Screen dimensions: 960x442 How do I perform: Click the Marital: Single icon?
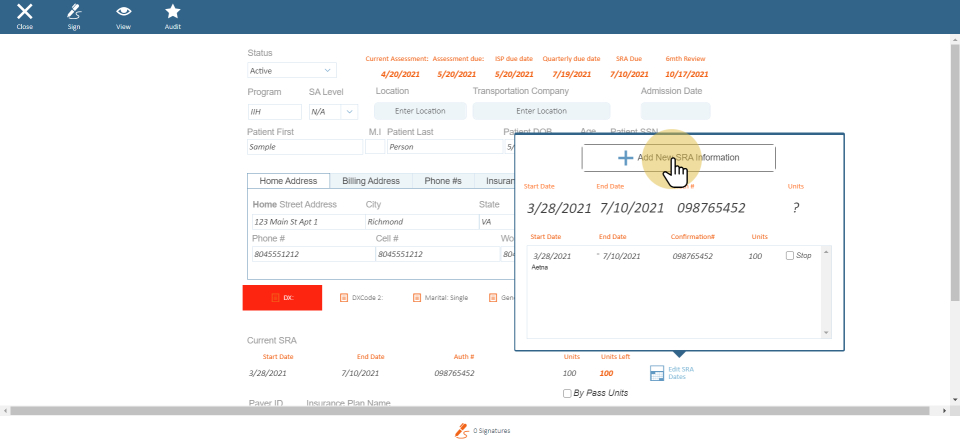coord(417,297)
